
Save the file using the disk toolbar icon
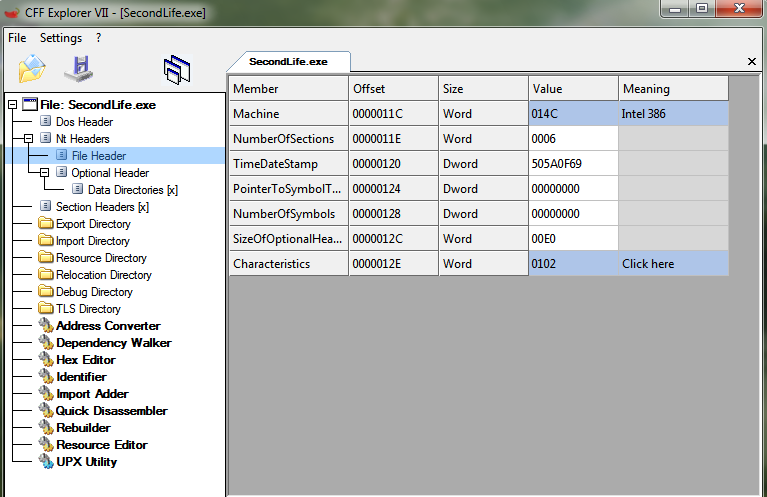pos(79,69)
